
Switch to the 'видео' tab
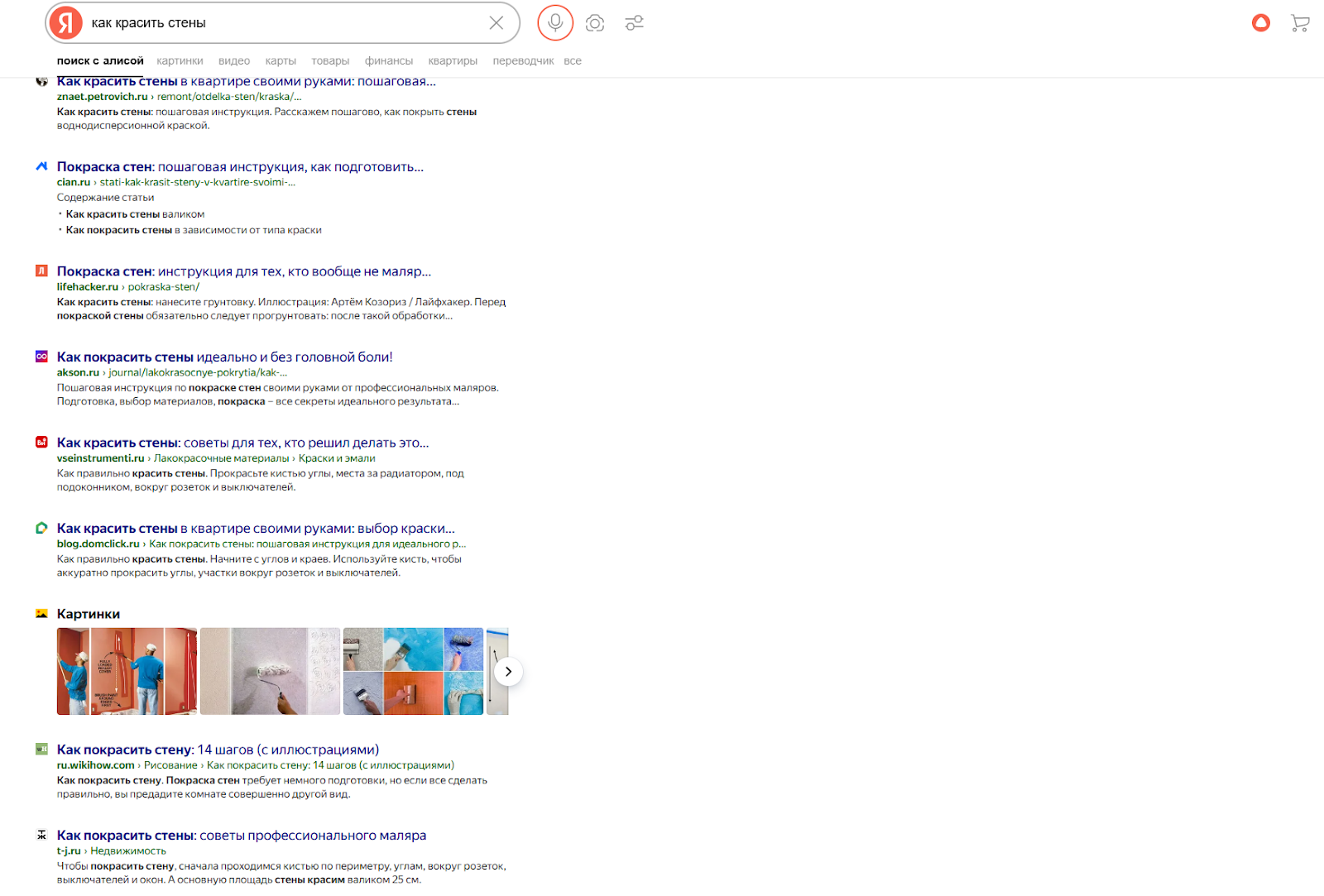(234, 61)
